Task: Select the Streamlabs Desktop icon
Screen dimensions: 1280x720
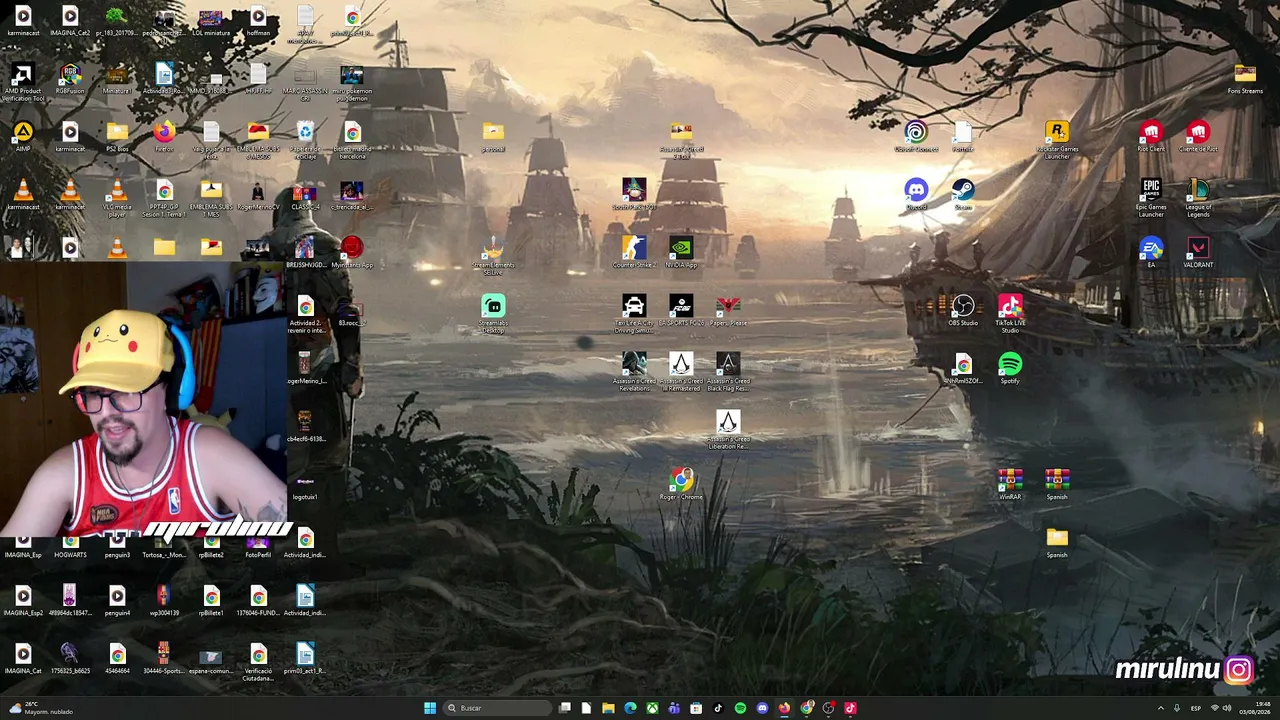Action: pos(493,313)
